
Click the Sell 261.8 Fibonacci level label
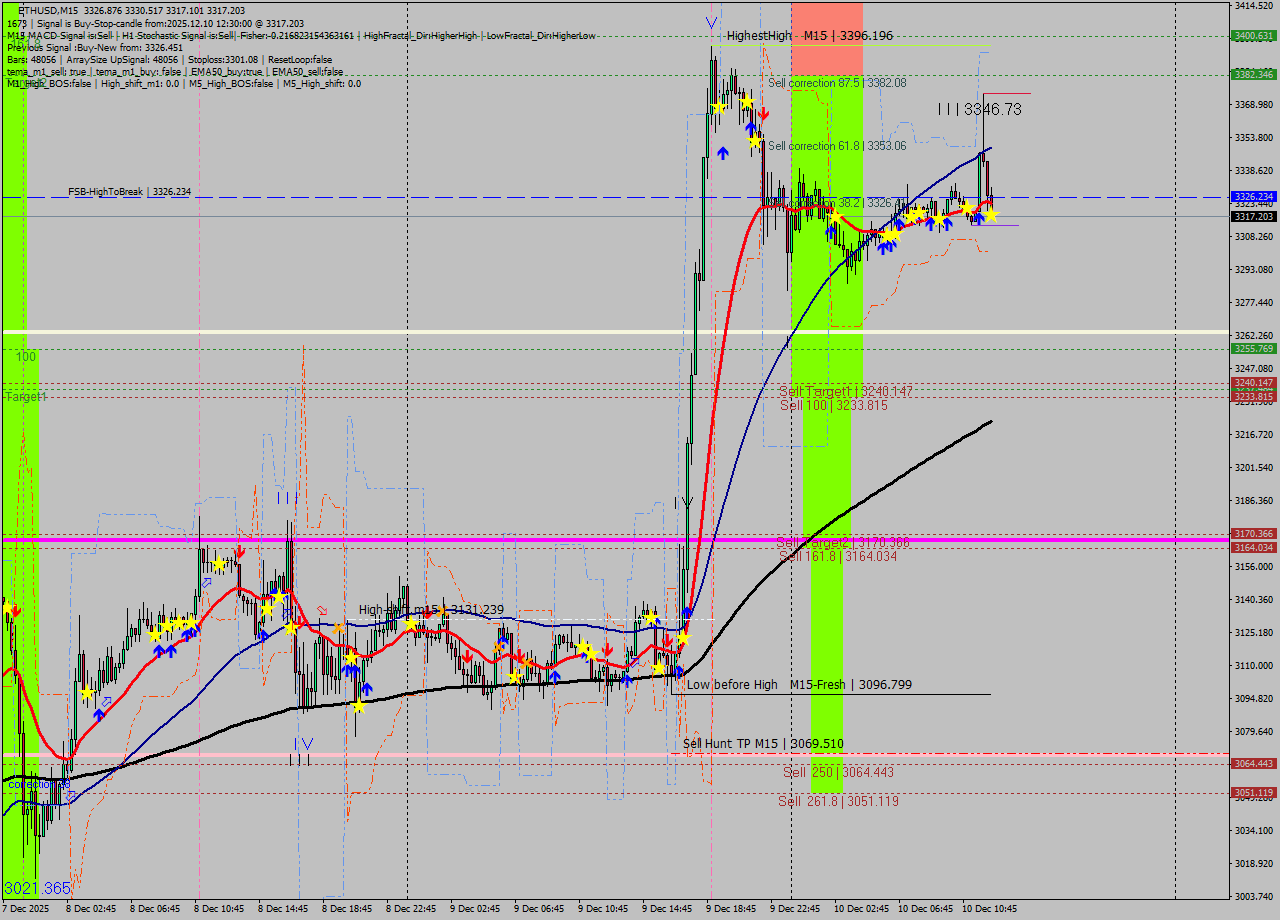tap(839, 801)
